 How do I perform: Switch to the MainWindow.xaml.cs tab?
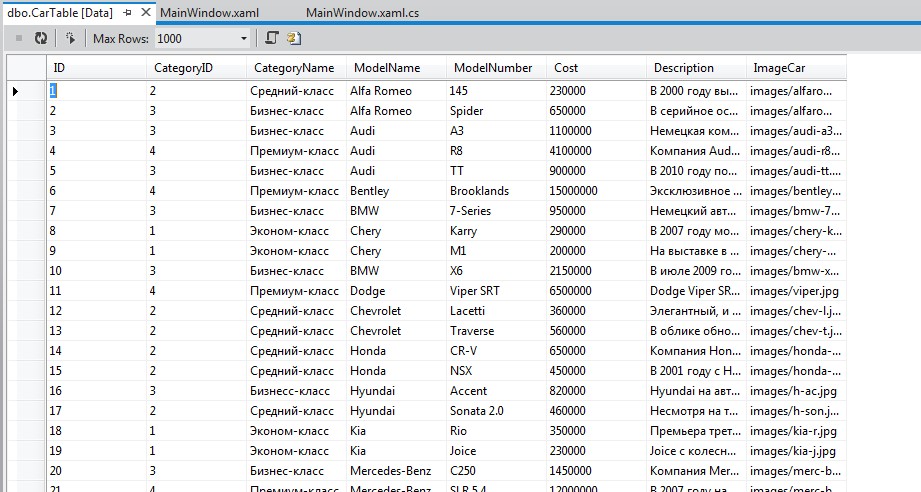point(362,13)
